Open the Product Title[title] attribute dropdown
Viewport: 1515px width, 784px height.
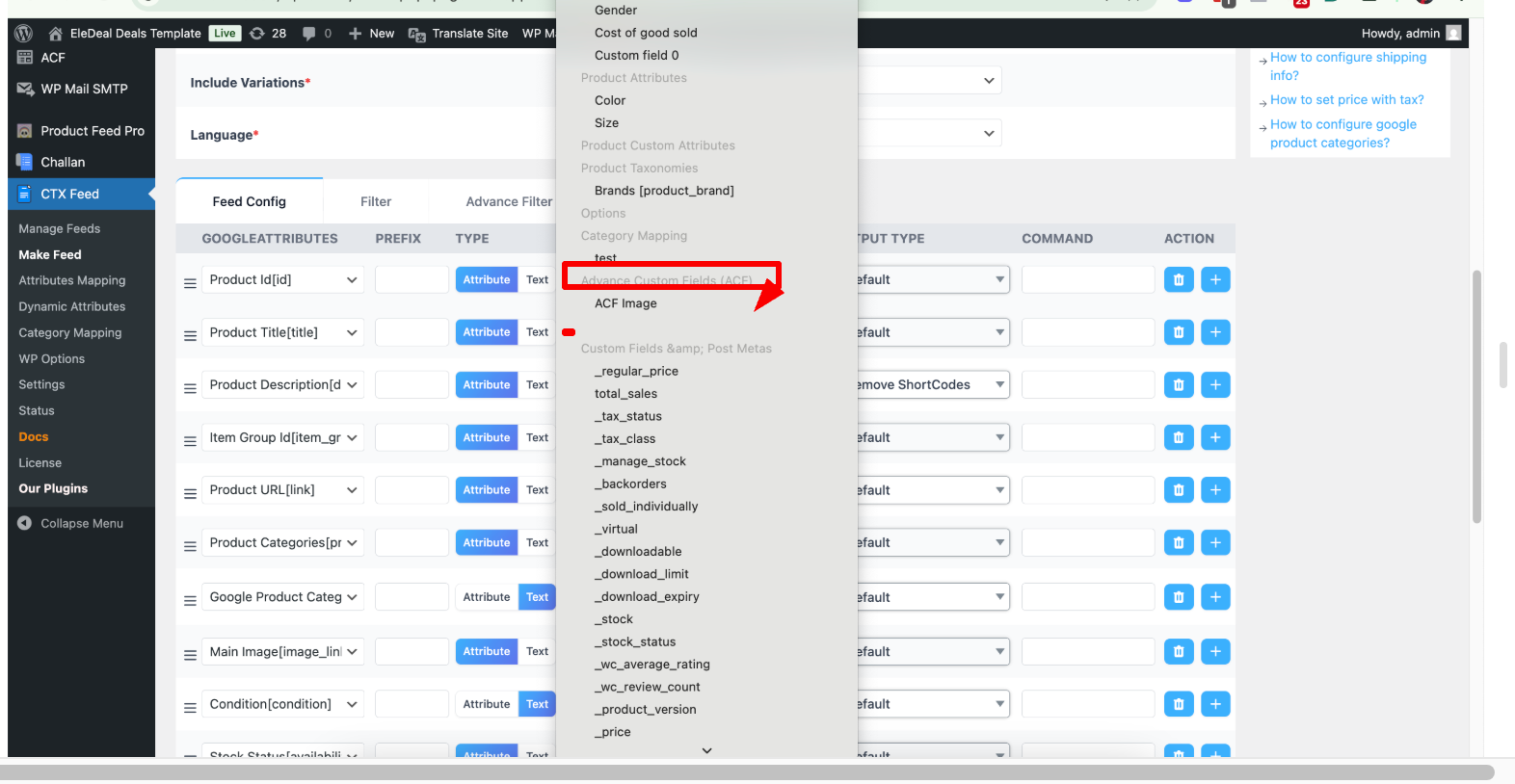[x=282, y=332]
